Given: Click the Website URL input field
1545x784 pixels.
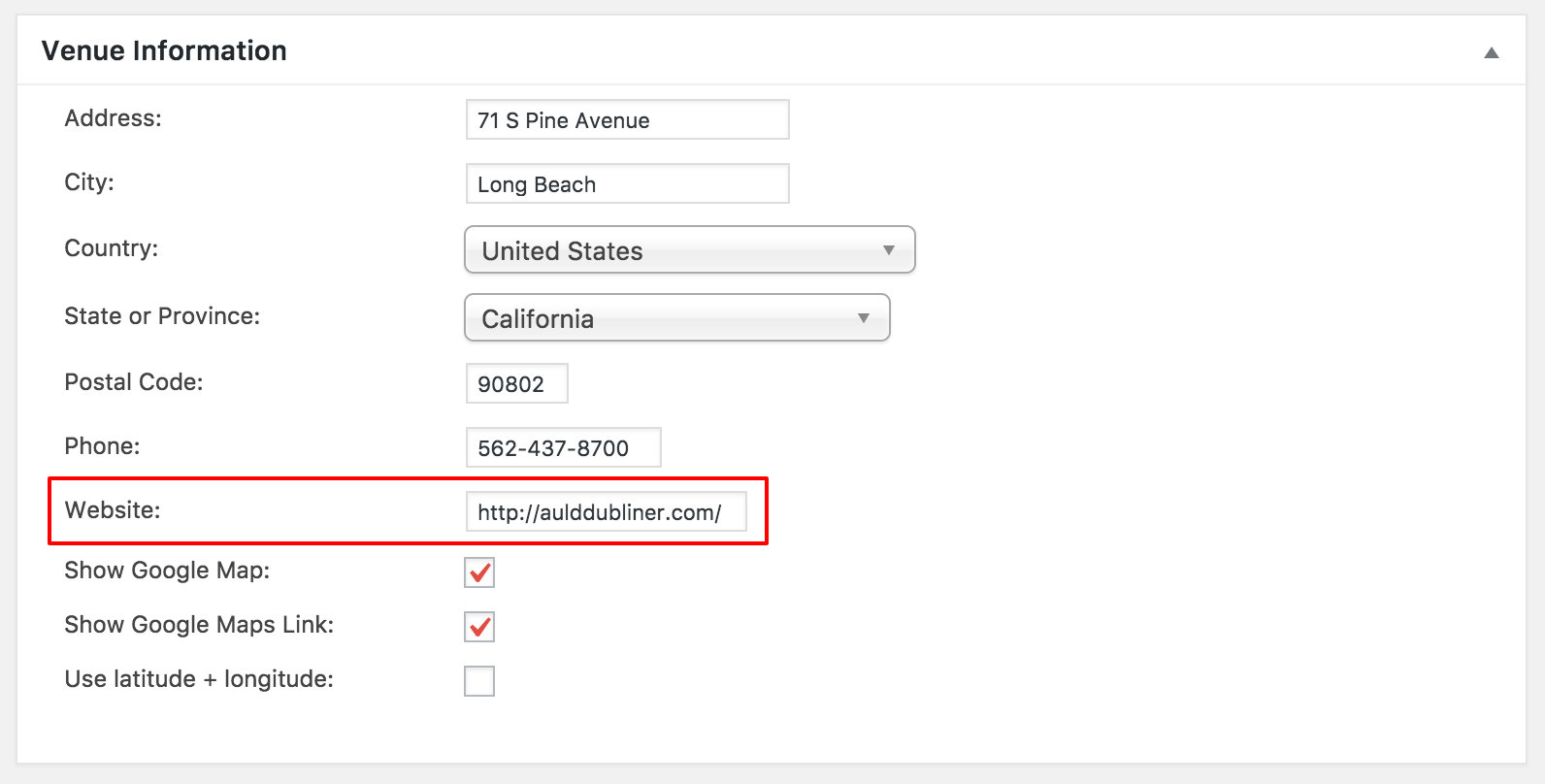Looking at the screenshot, I should tap(606, 512).
